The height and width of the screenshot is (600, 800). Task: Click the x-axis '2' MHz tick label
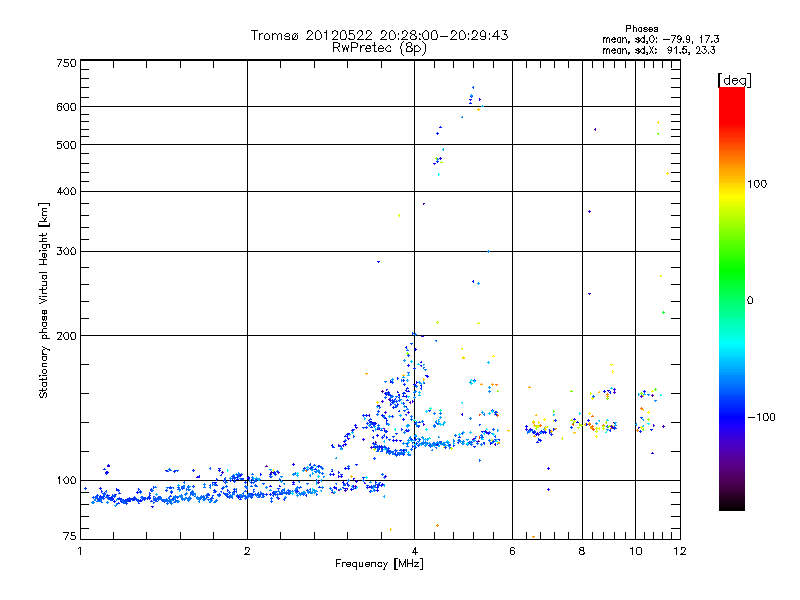tap(247, 551)
